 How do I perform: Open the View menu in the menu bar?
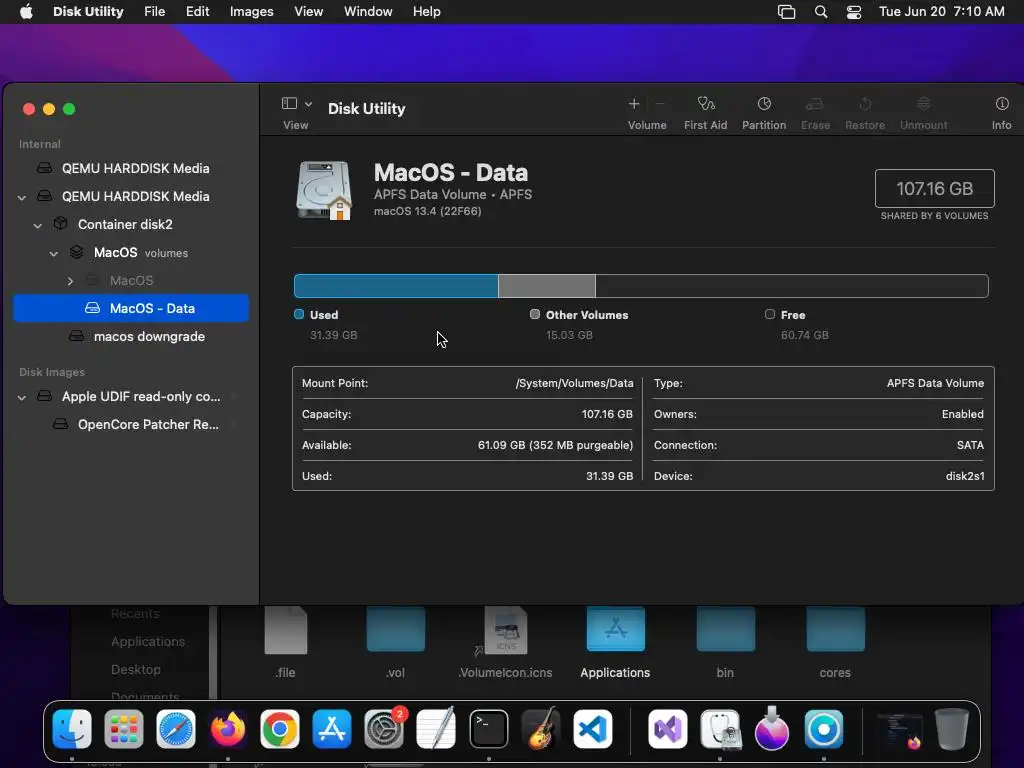[308, 12]
